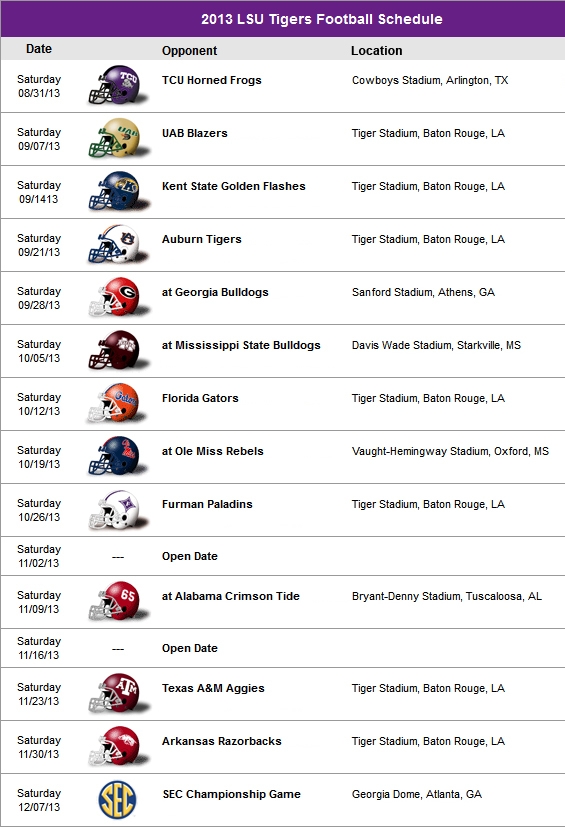Select the Ole Miss Rebels navy helmet
Image resolution: width=565 pixels, height=827 pixels.
pos(117,456)
